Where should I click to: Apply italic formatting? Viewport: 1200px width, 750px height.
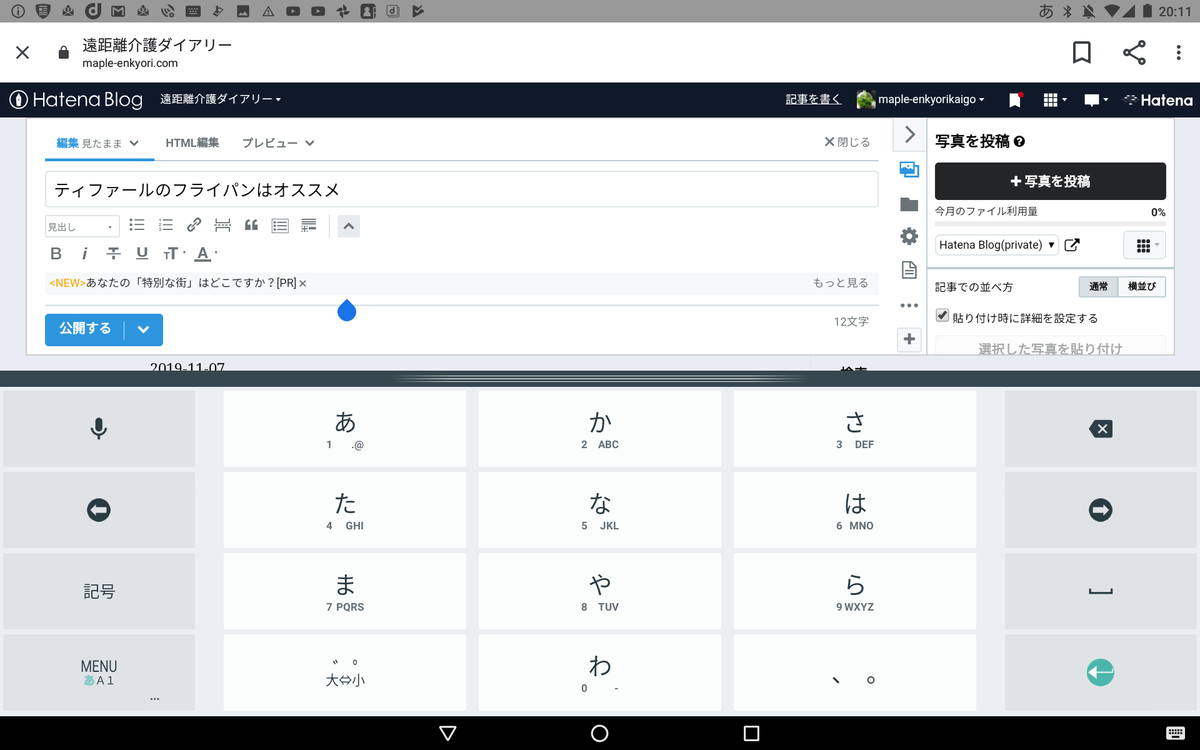coord(85,254)
